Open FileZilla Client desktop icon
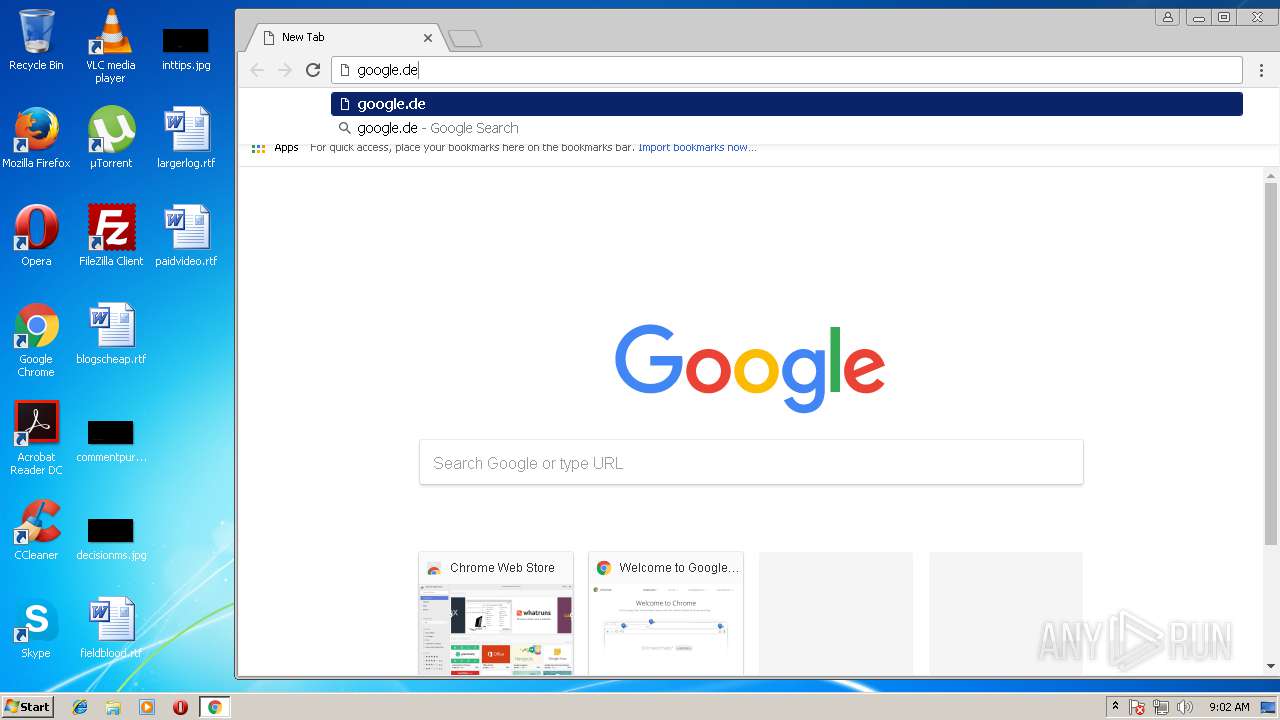The image size is (1280, 720). 111,236
